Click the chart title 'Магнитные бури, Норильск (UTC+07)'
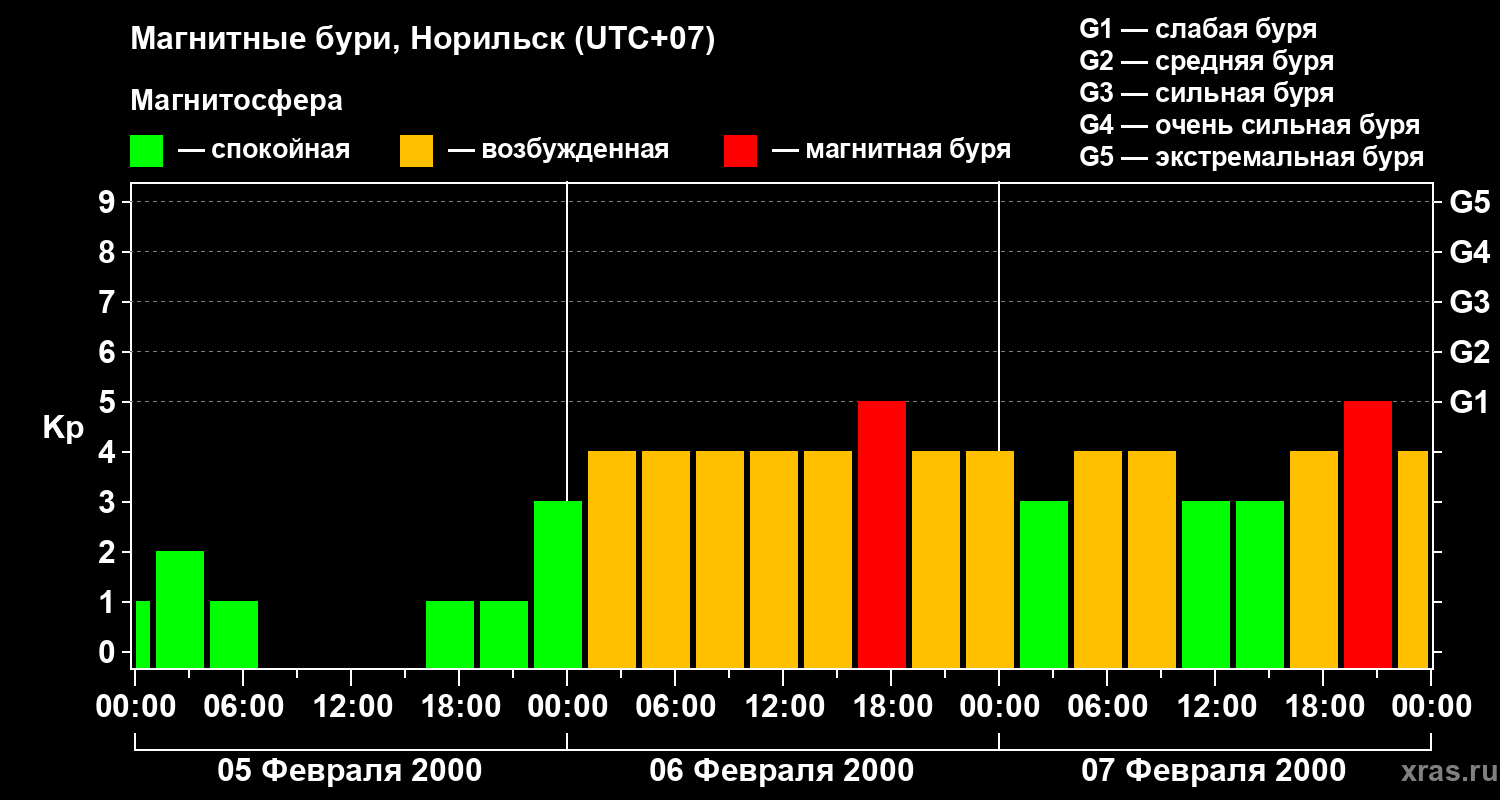The width and height of the screenshot is (1500, 800). 423,40
